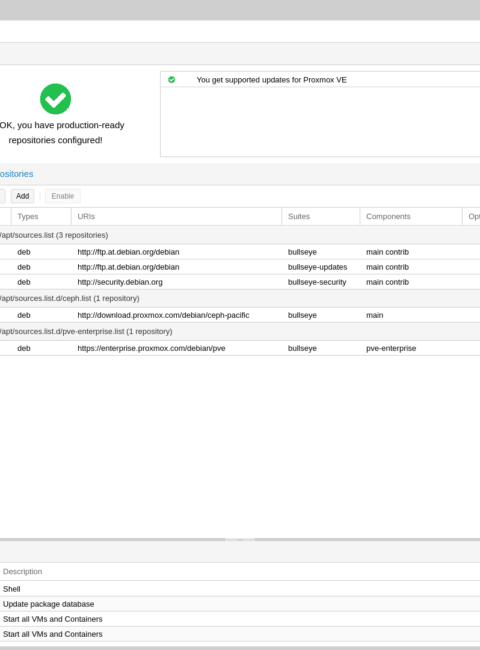Click the 'production-ready repositories configured' status text
This screenshot has height=650, width=480.
pos(61,133)
